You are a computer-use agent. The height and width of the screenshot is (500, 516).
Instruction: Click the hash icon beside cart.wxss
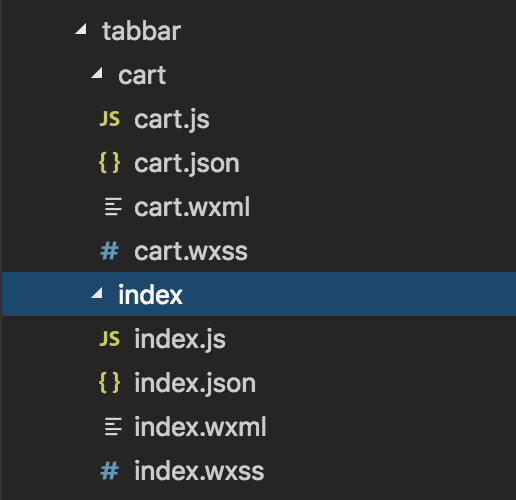click(x=110, y=251)
